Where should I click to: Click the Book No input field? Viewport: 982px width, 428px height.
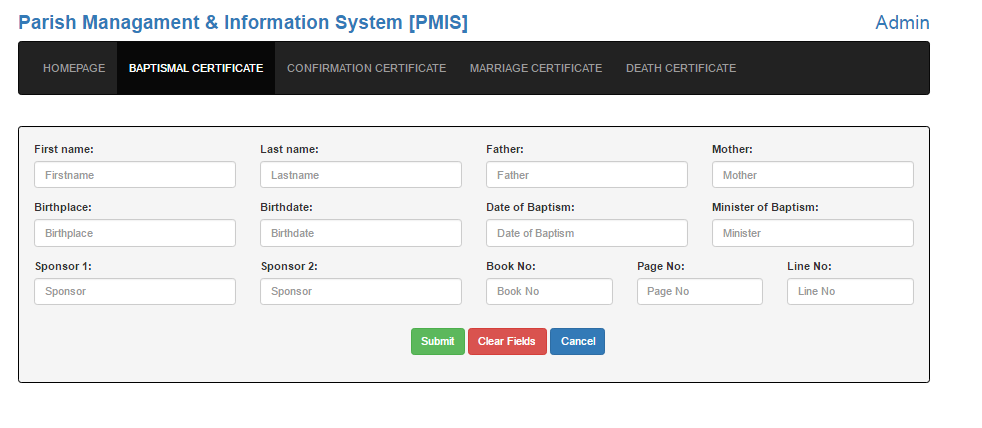point(549,291)
